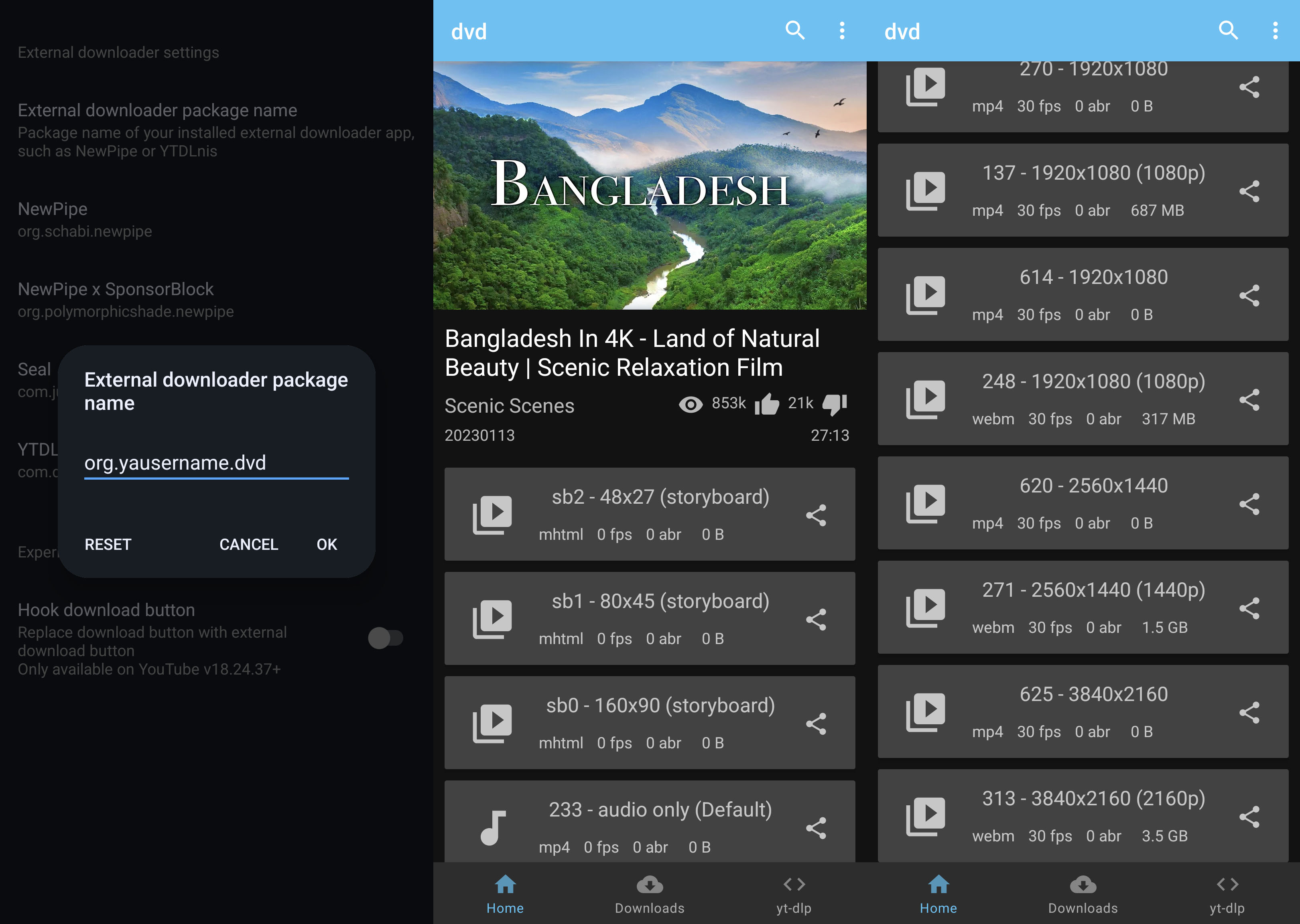Click thumbs-up like icon
This screenshot has height=924, width=1300.
767,405
